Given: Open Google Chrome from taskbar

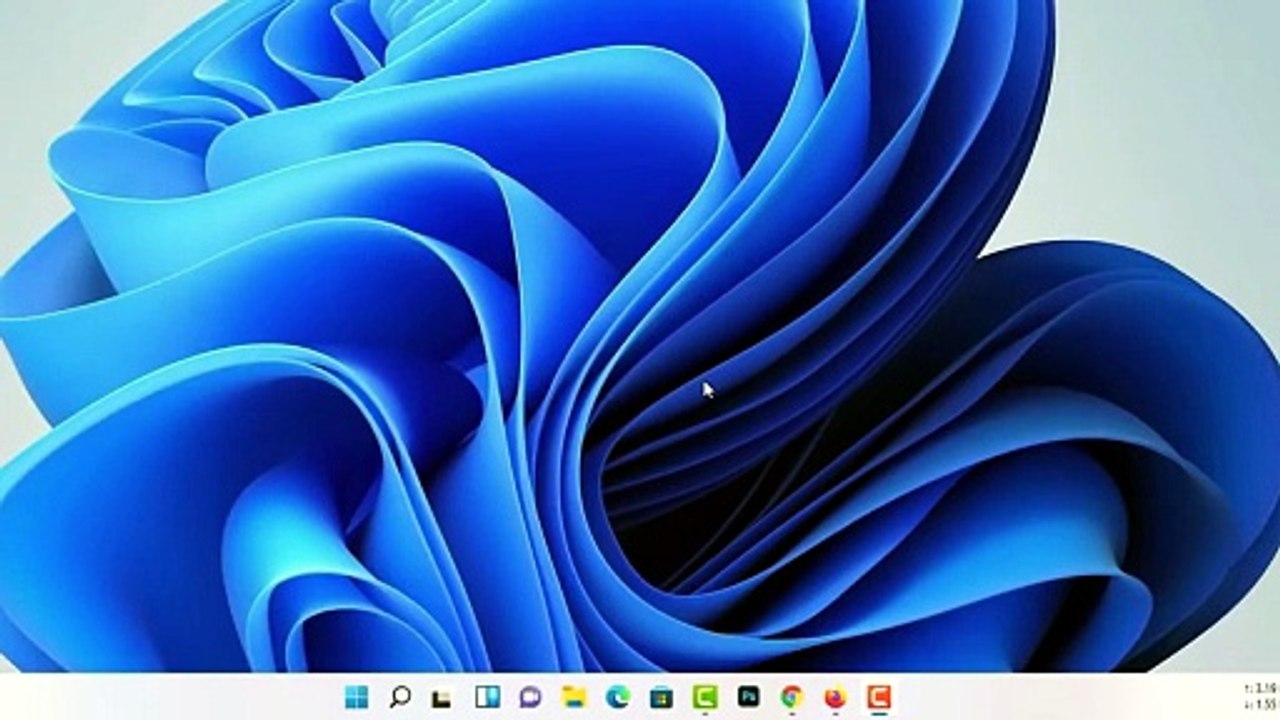Looking at the screenshot, I should [792, 697].
